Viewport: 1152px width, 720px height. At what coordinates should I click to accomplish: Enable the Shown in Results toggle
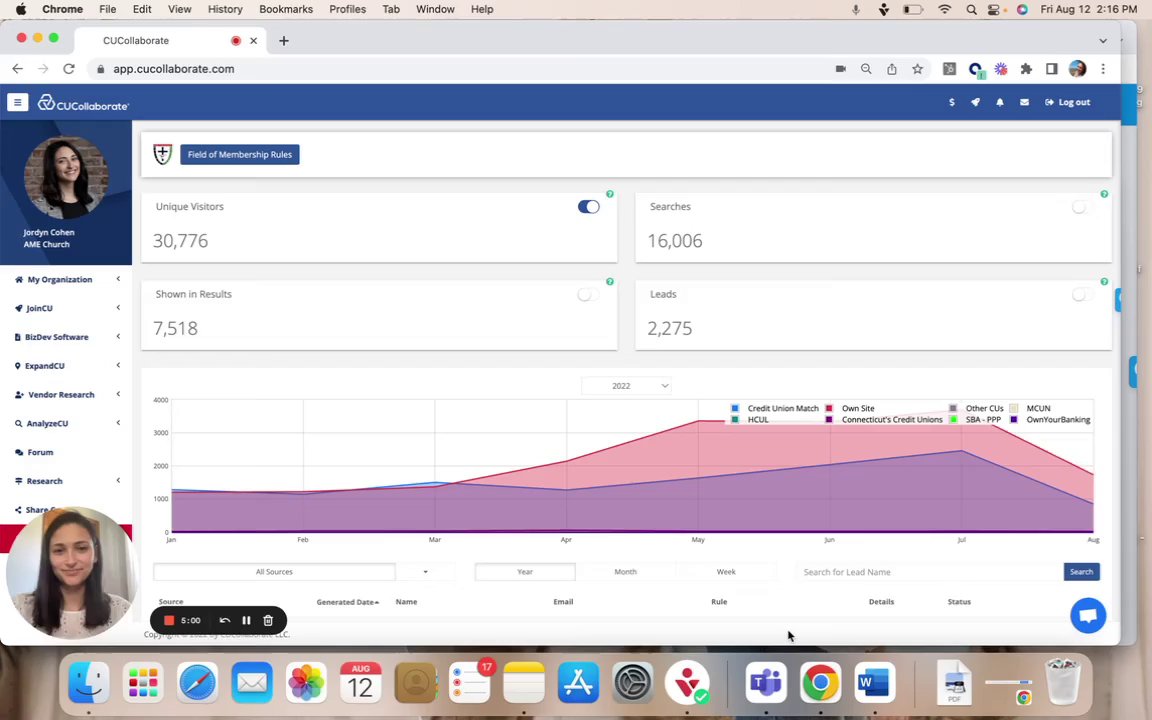click(588, 294)
